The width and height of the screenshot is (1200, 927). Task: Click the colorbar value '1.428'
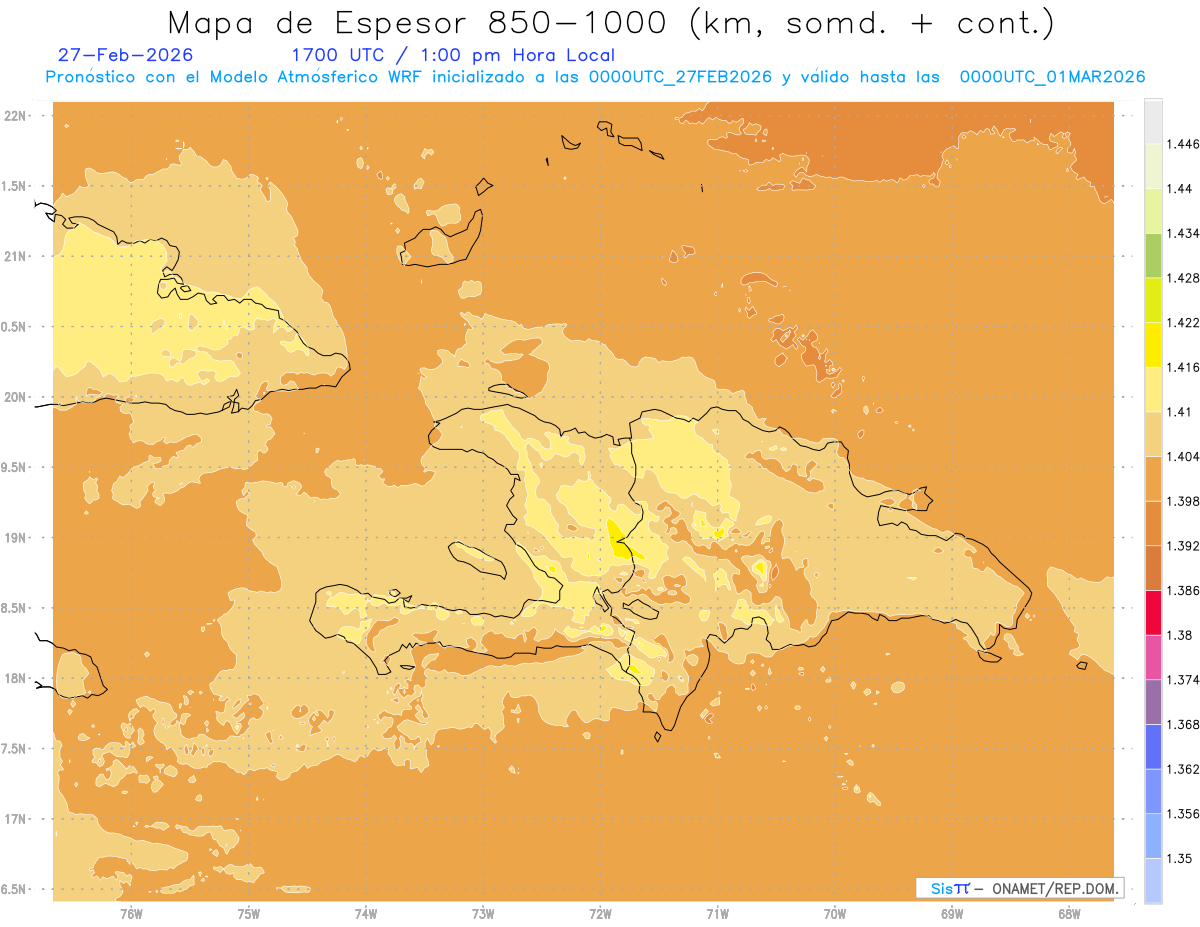point(1185,278)
